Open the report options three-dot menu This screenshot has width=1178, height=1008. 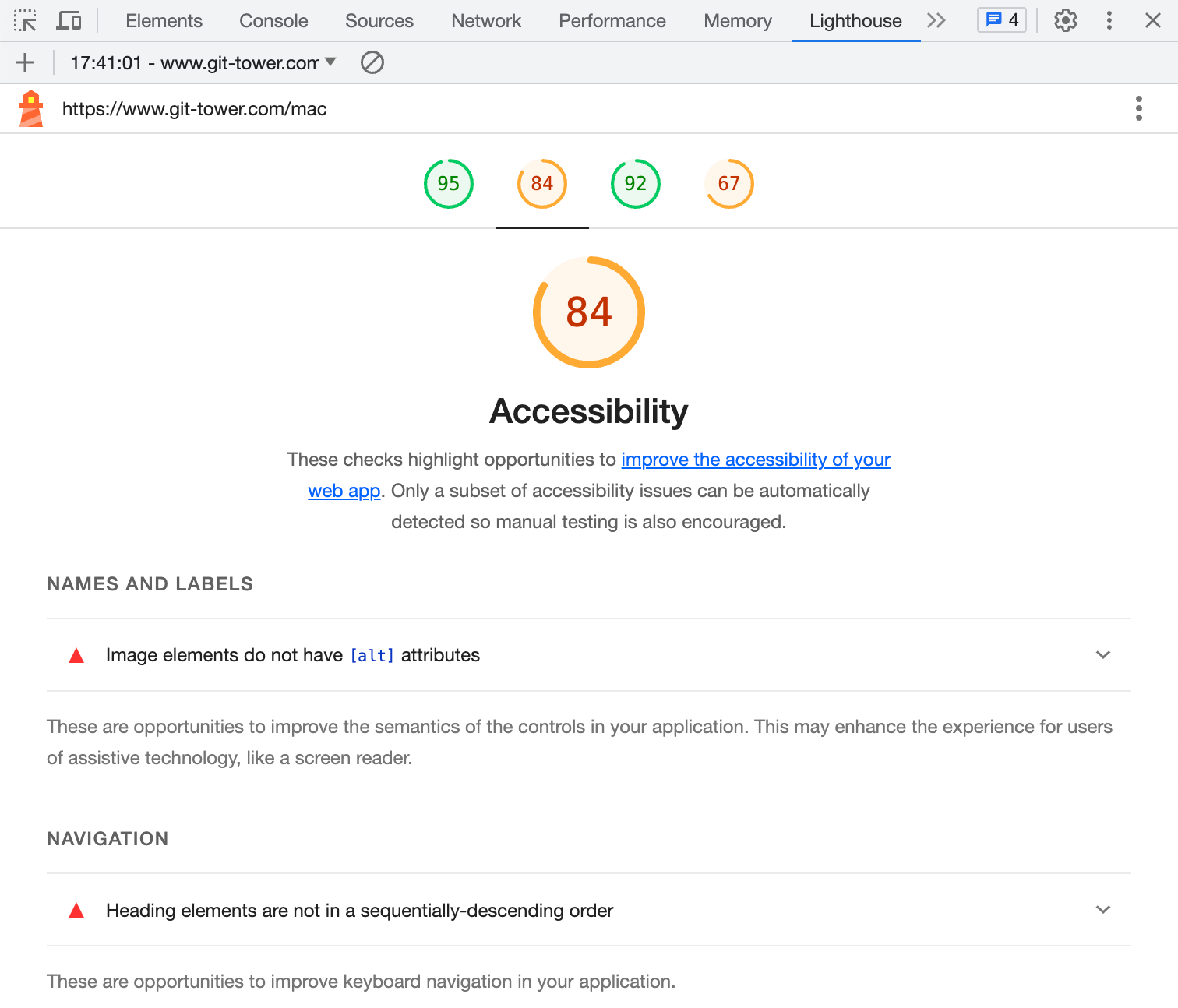click(1139, 108)
